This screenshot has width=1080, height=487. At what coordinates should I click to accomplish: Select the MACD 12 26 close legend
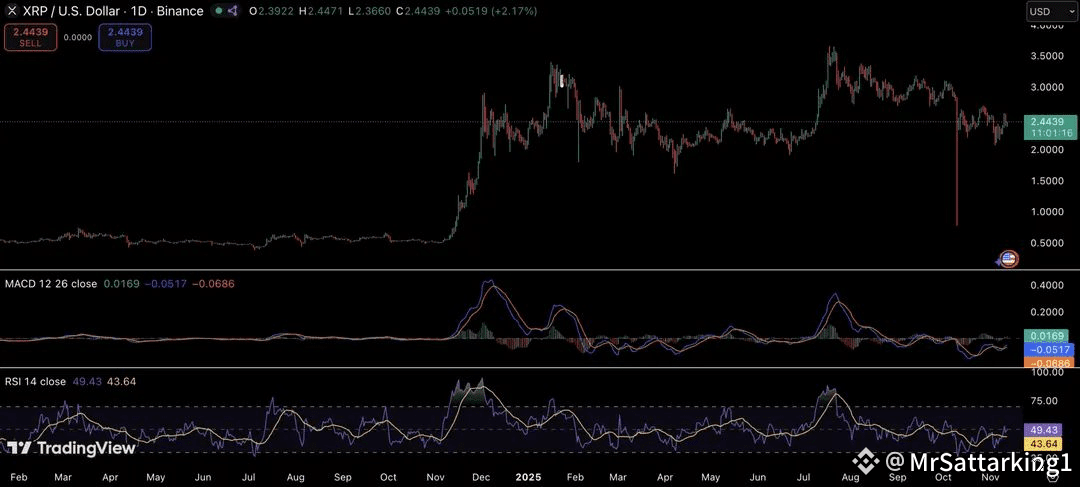[x=51, y=283]
